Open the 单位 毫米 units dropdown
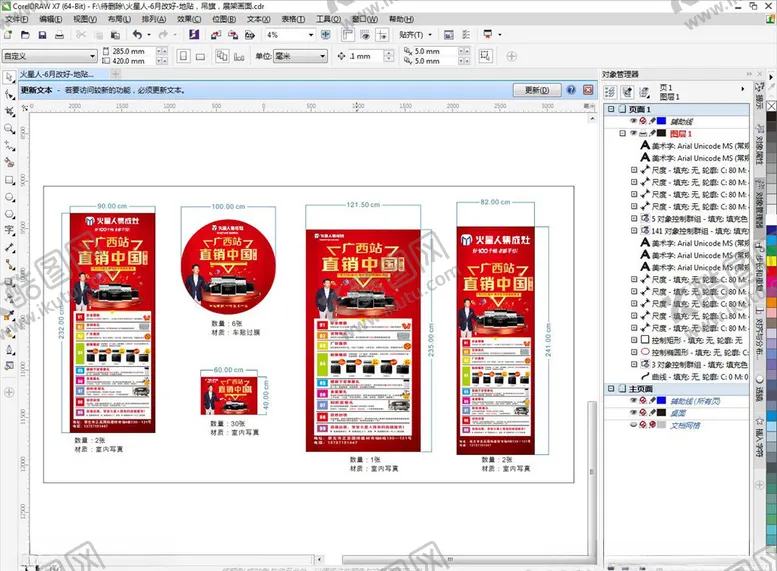Image resolution: width=777 pixels, height=571 pixels. 323,56
